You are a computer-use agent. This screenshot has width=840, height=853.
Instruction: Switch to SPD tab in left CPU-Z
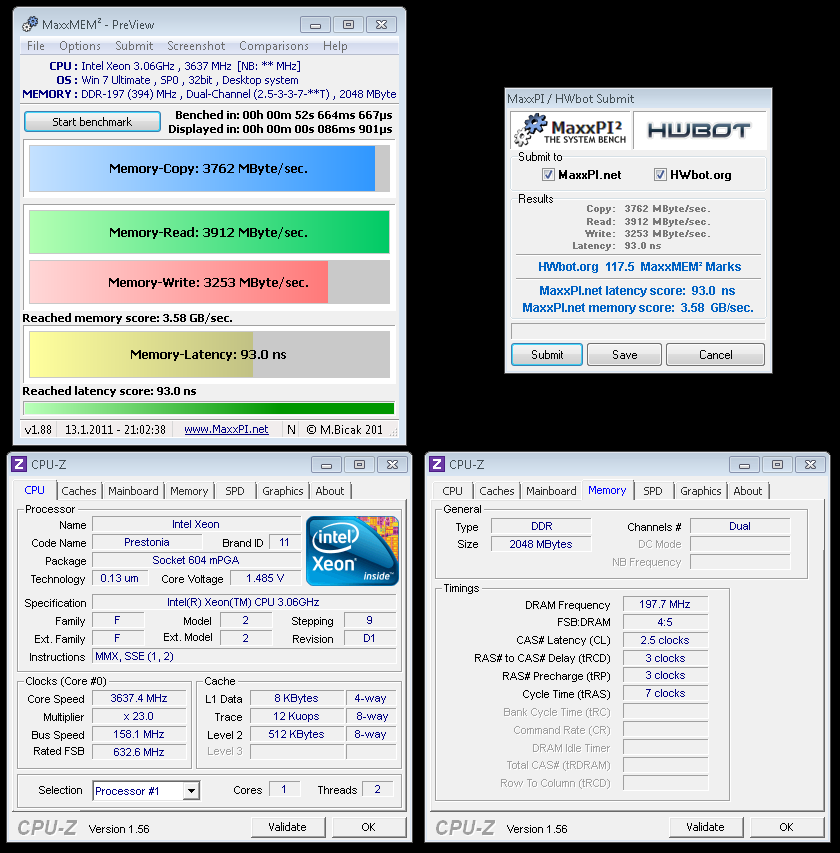click(x=234, y=491)
